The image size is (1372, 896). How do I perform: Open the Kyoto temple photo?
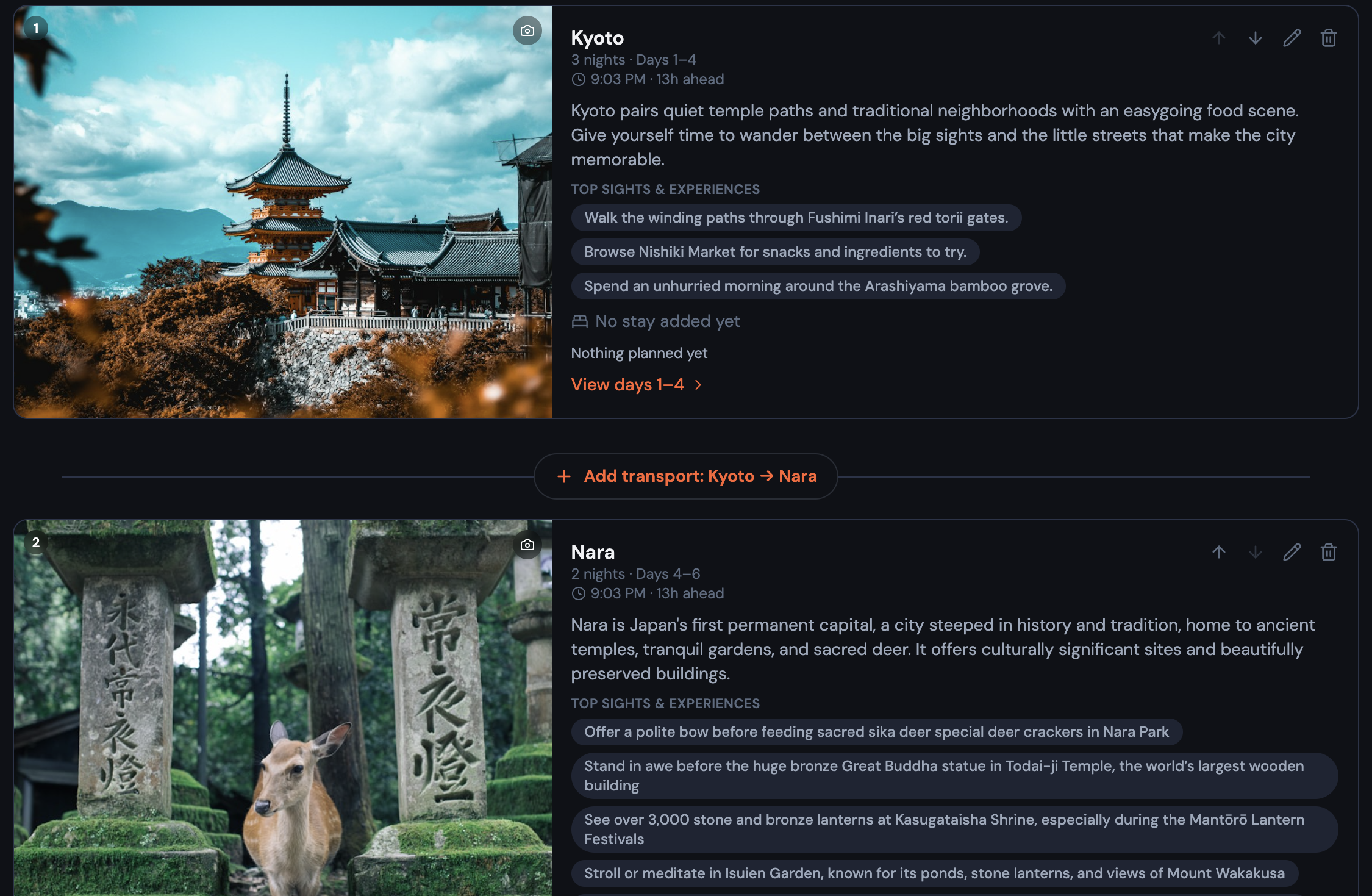point(283,212)
